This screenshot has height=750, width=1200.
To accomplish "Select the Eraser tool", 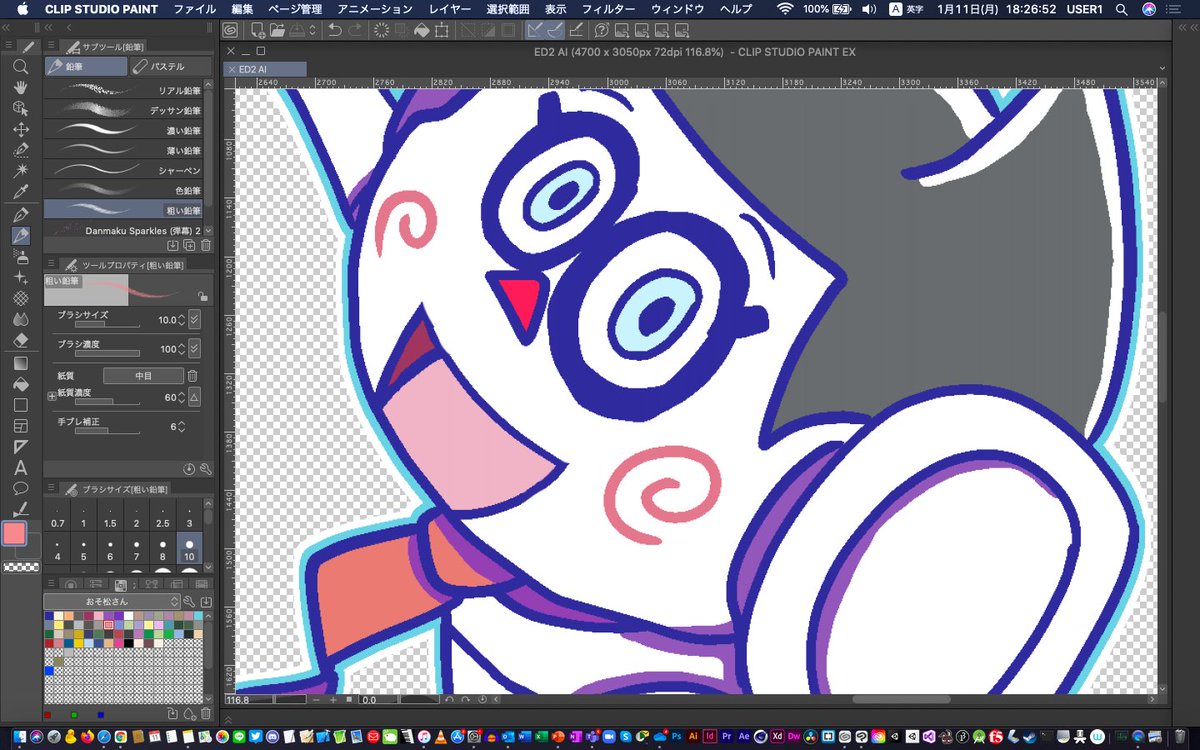I will (20, 340).
